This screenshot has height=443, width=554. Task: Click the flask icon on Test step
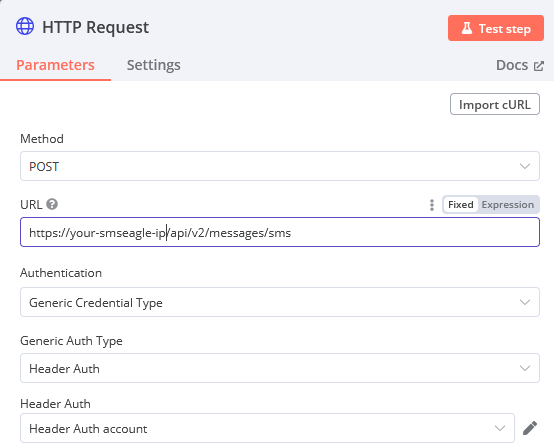pos(467,28)
